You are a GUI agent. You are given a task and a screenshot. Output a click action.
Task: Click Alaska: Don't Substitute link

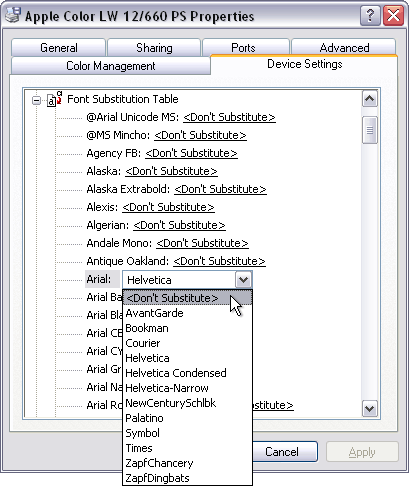coord(171,171)
